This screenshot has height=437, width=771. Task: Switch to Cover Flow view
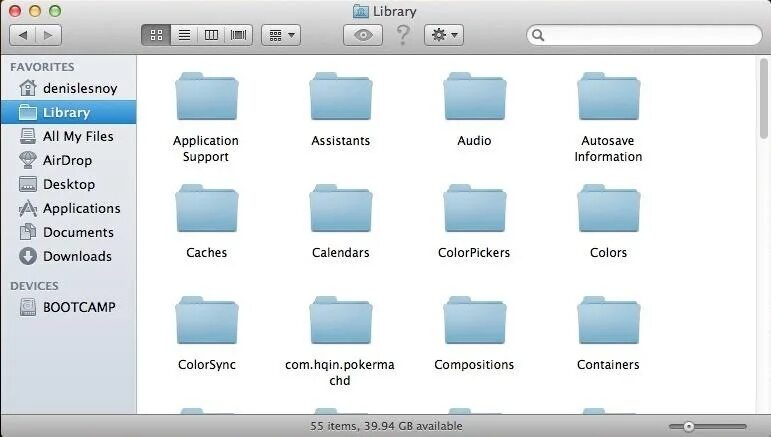238,35
